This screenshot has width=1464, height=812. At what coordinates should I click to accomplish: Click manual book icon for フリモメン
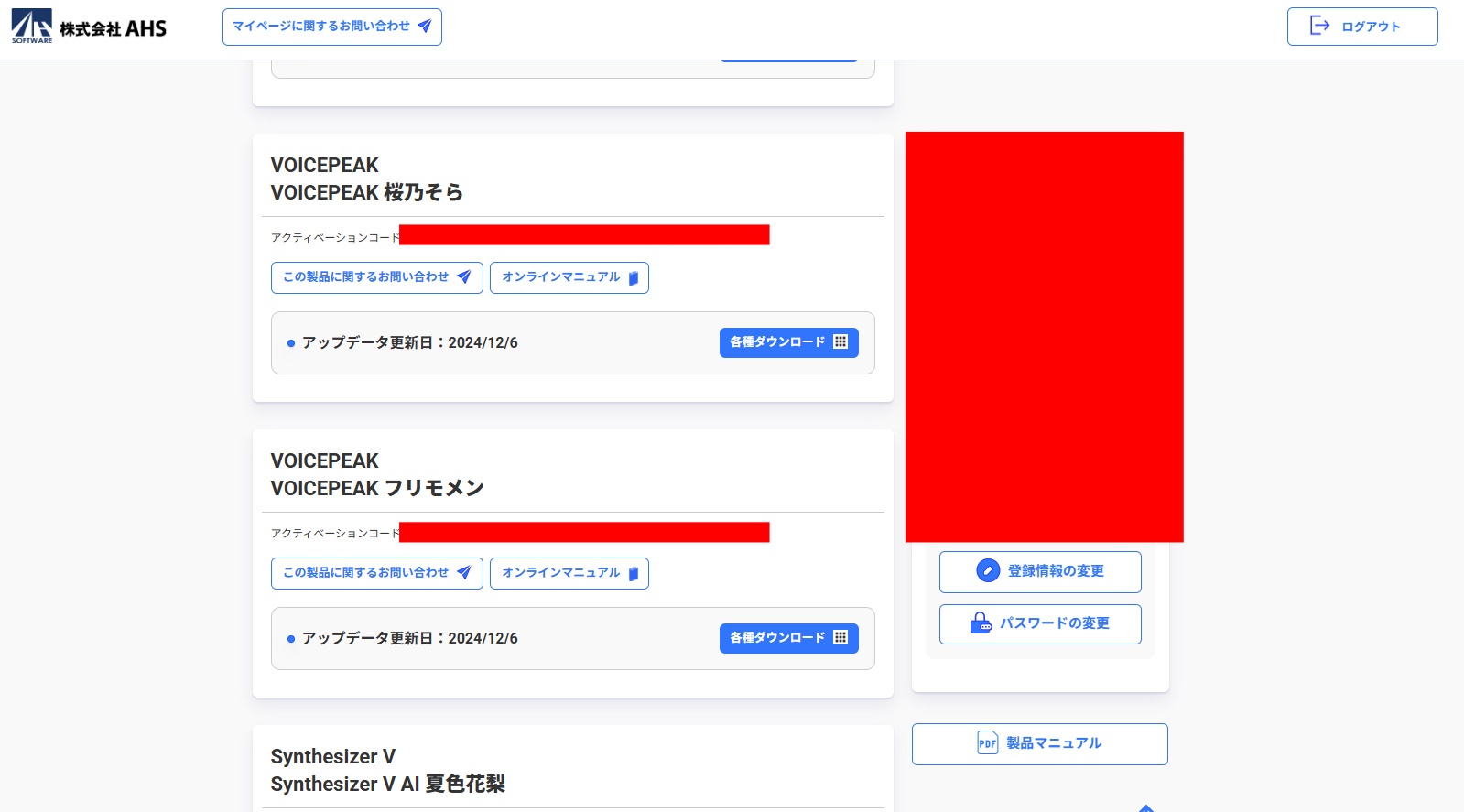tap(634, 574)
